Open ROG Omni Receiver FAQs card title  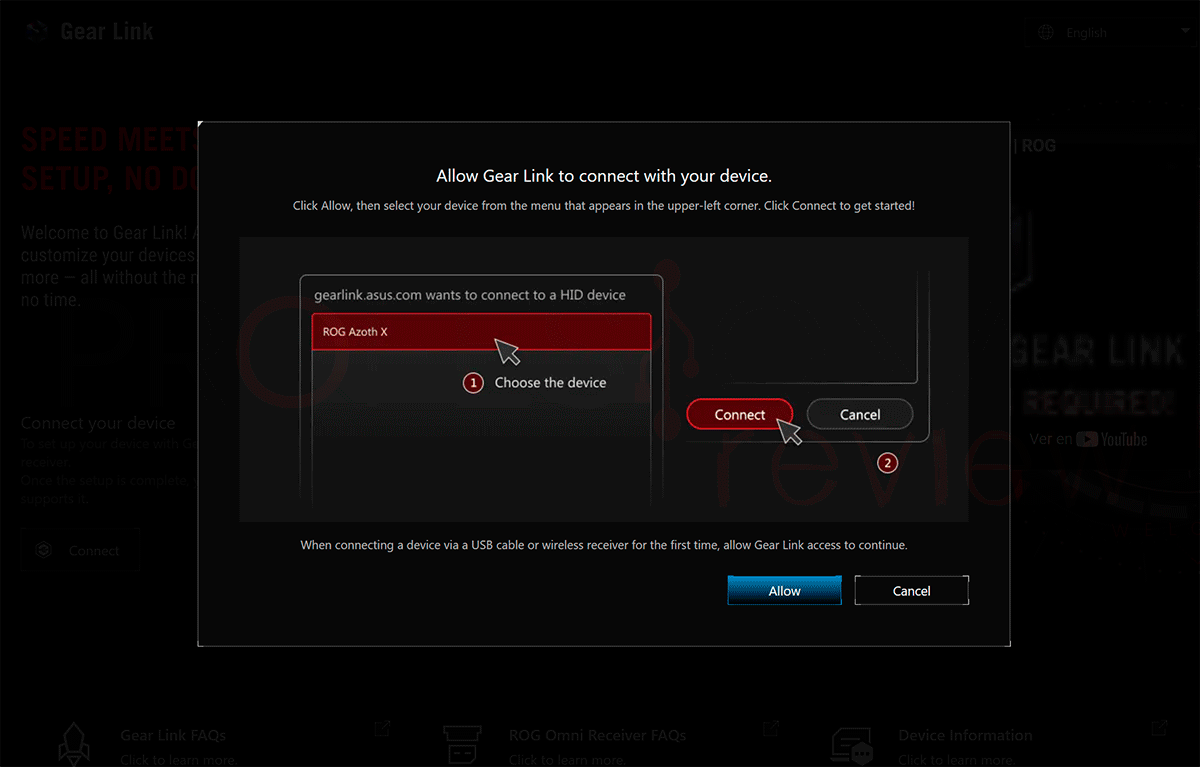coord(597,736)
